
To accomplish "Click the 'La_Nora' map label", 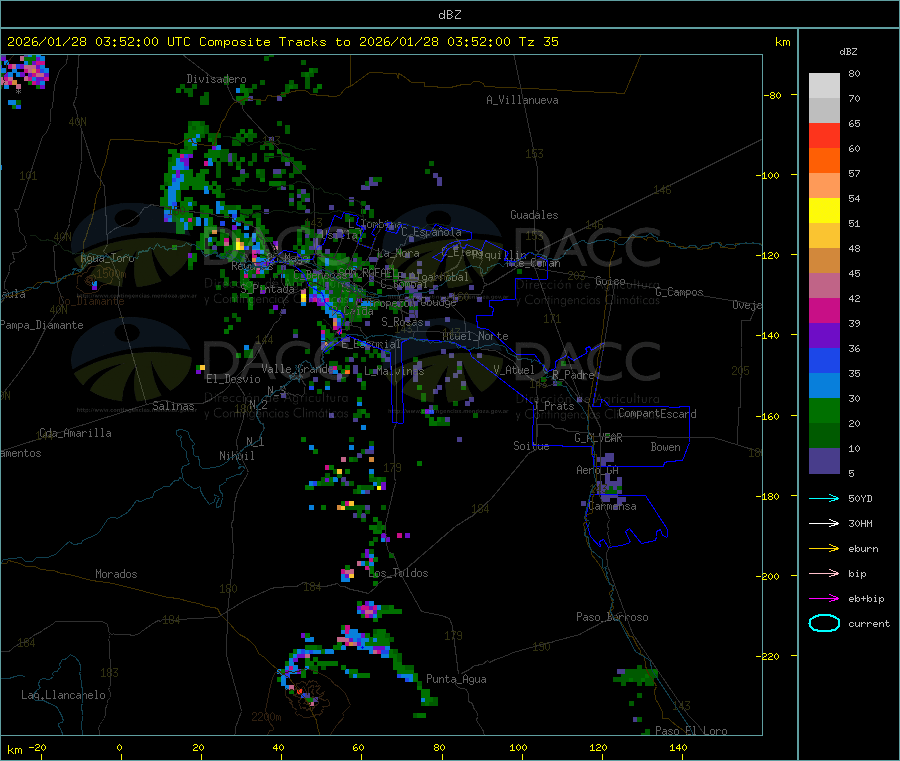I will click(398, 253).
